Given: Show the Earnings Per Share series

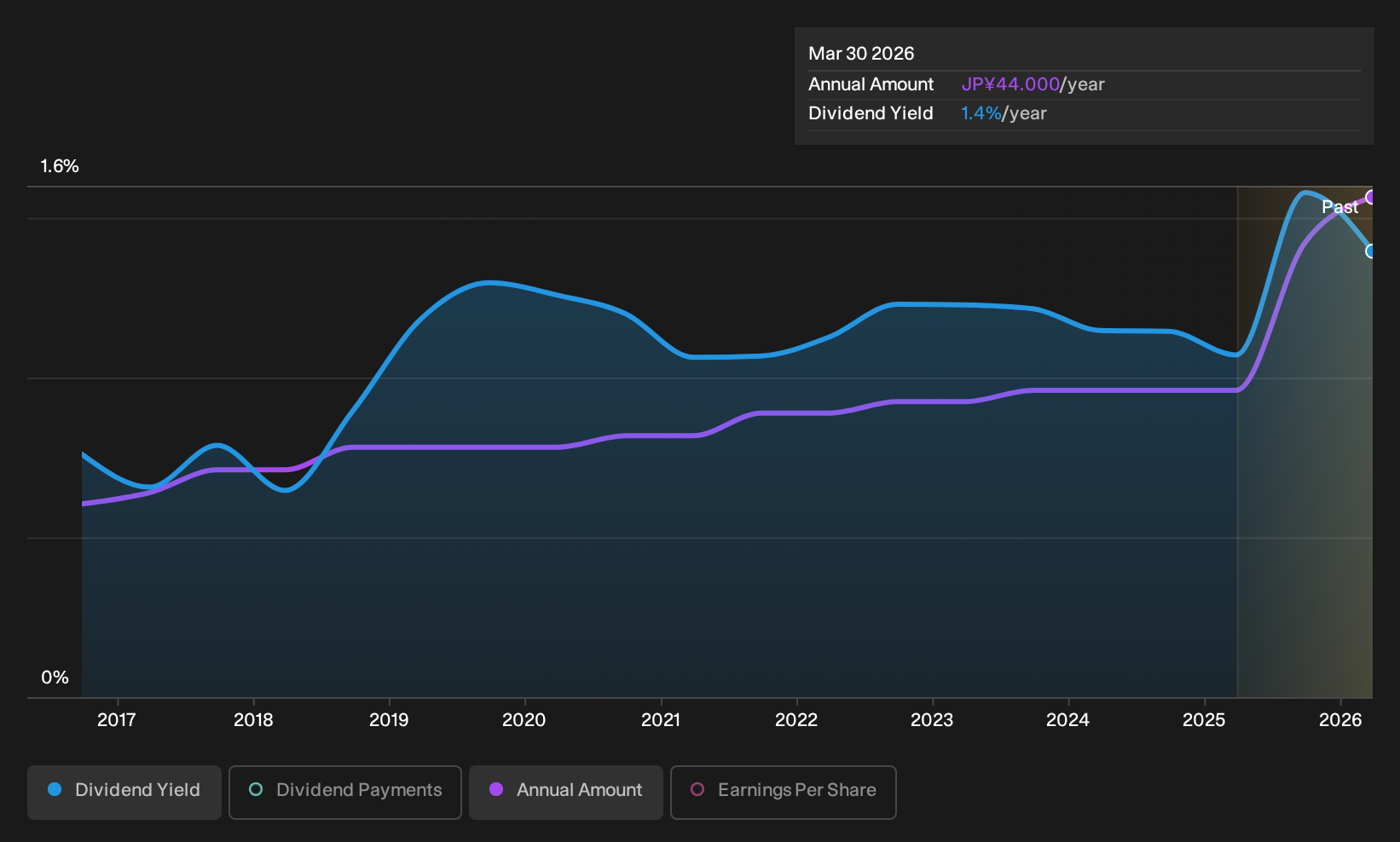Looking at the screenshot, I should coord(784,792).
